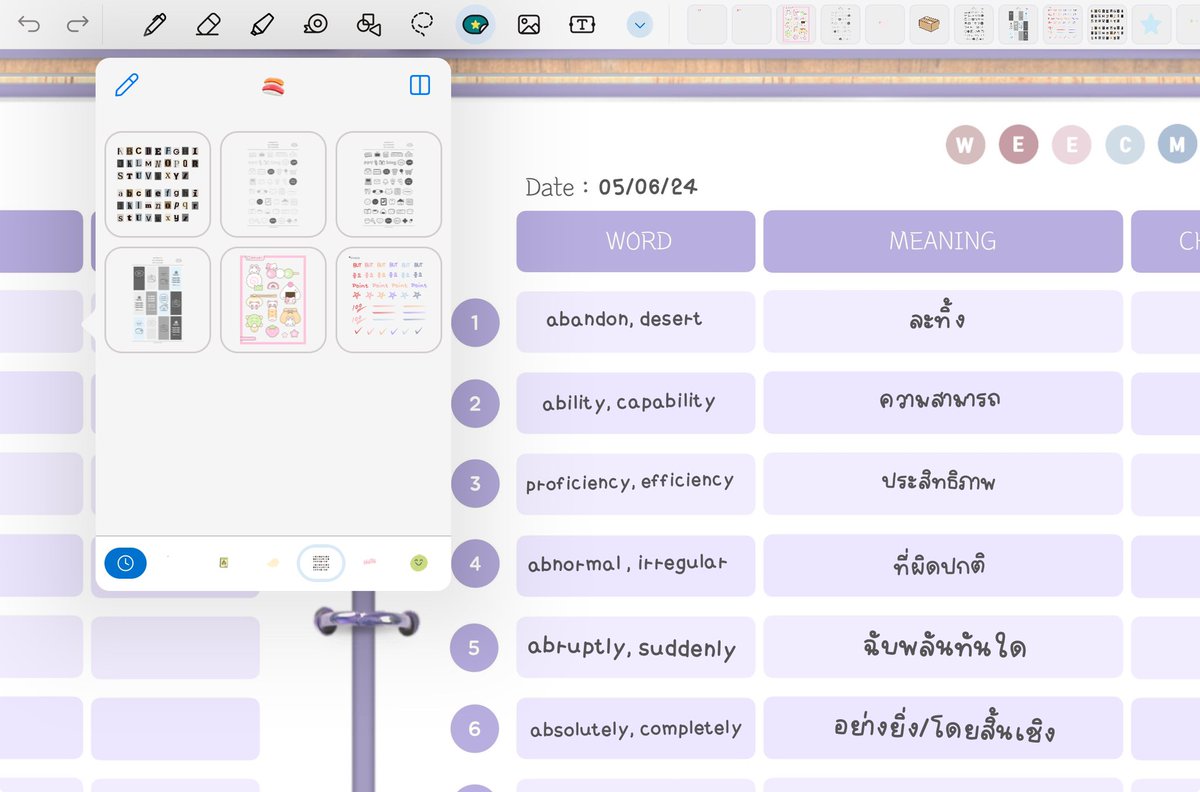Viewport: 1200px width, 792px height.
Task: Click the word cell 'proficiency, efficiency'
Action: click(636, 484)
